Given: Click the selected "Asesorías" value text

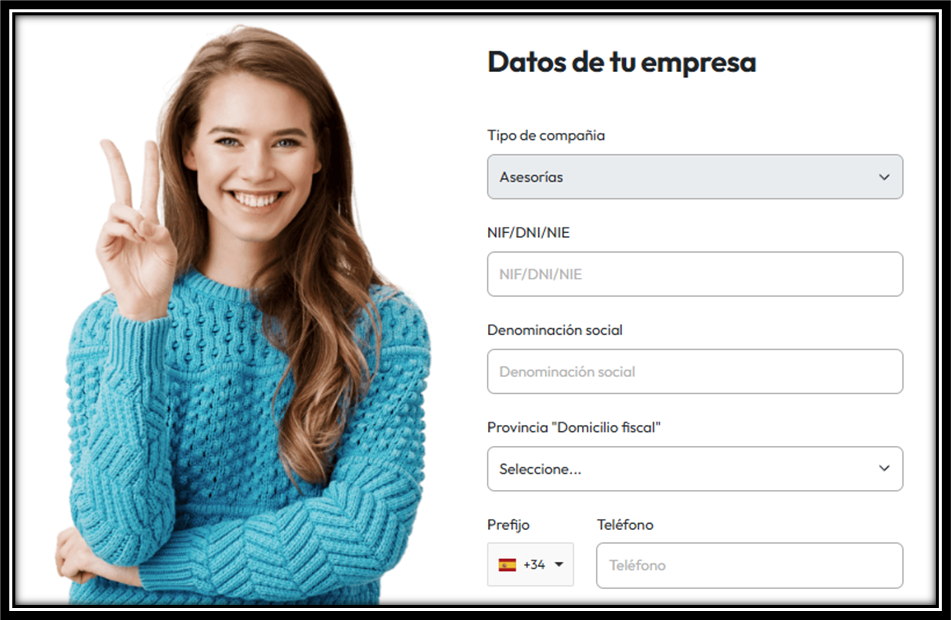Looking at the screenshot, I should [531, 177].
